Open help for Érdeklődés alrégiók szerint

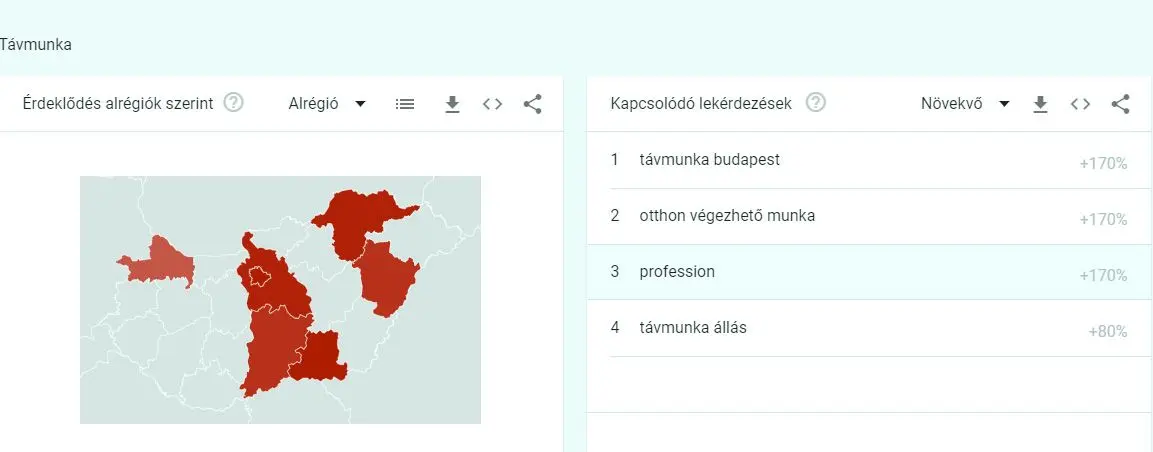pos(234,103)
